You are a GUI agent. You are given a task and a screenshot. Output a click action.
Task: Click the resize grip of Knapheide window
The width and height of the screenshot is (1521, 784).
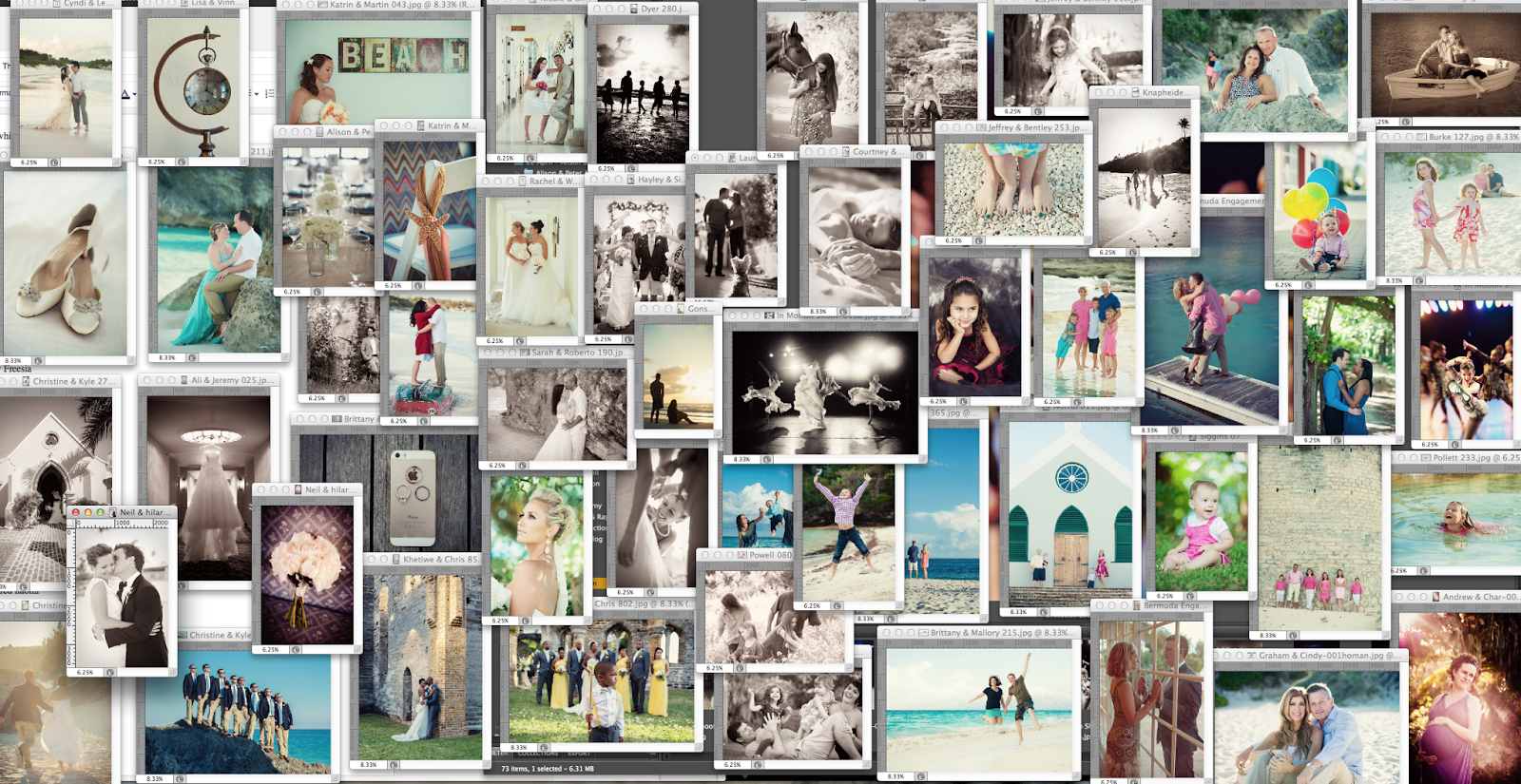coord(1193,252)
